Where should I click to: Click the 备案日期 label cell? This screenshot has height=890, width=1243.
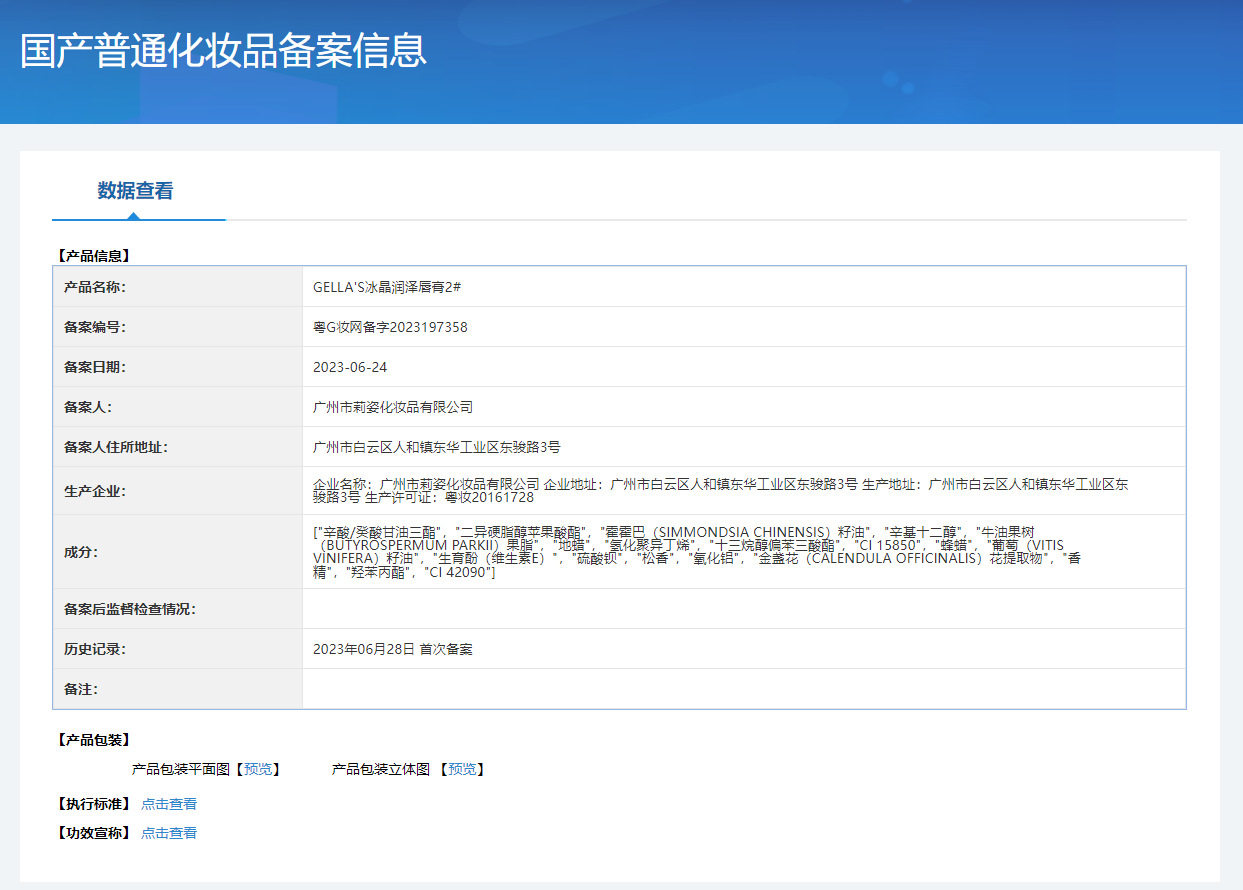coord(178,367)
